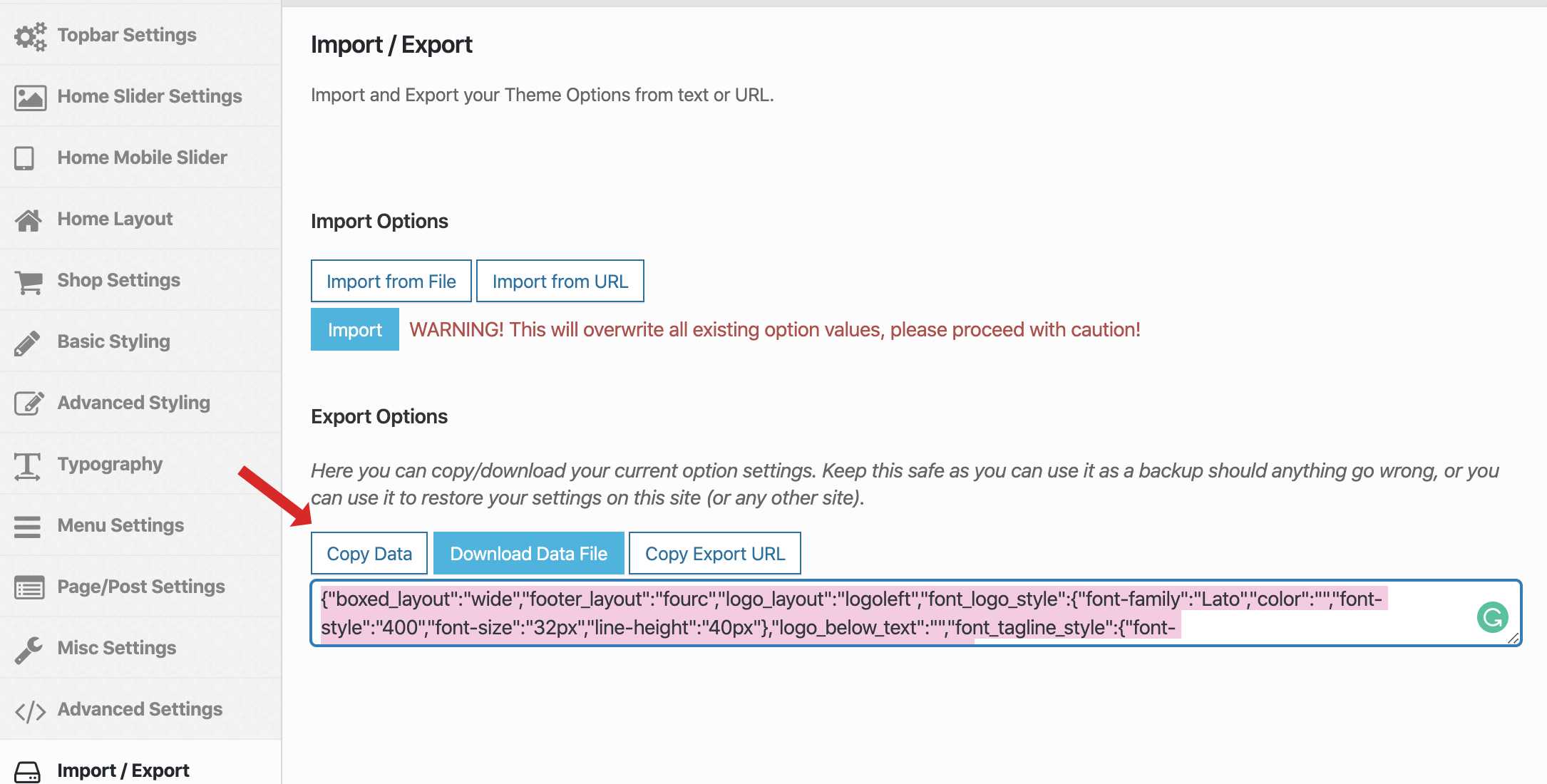Open Misc Settings via the wrench icon
This screenshot has height=784, width=1547.
(27, 648)
